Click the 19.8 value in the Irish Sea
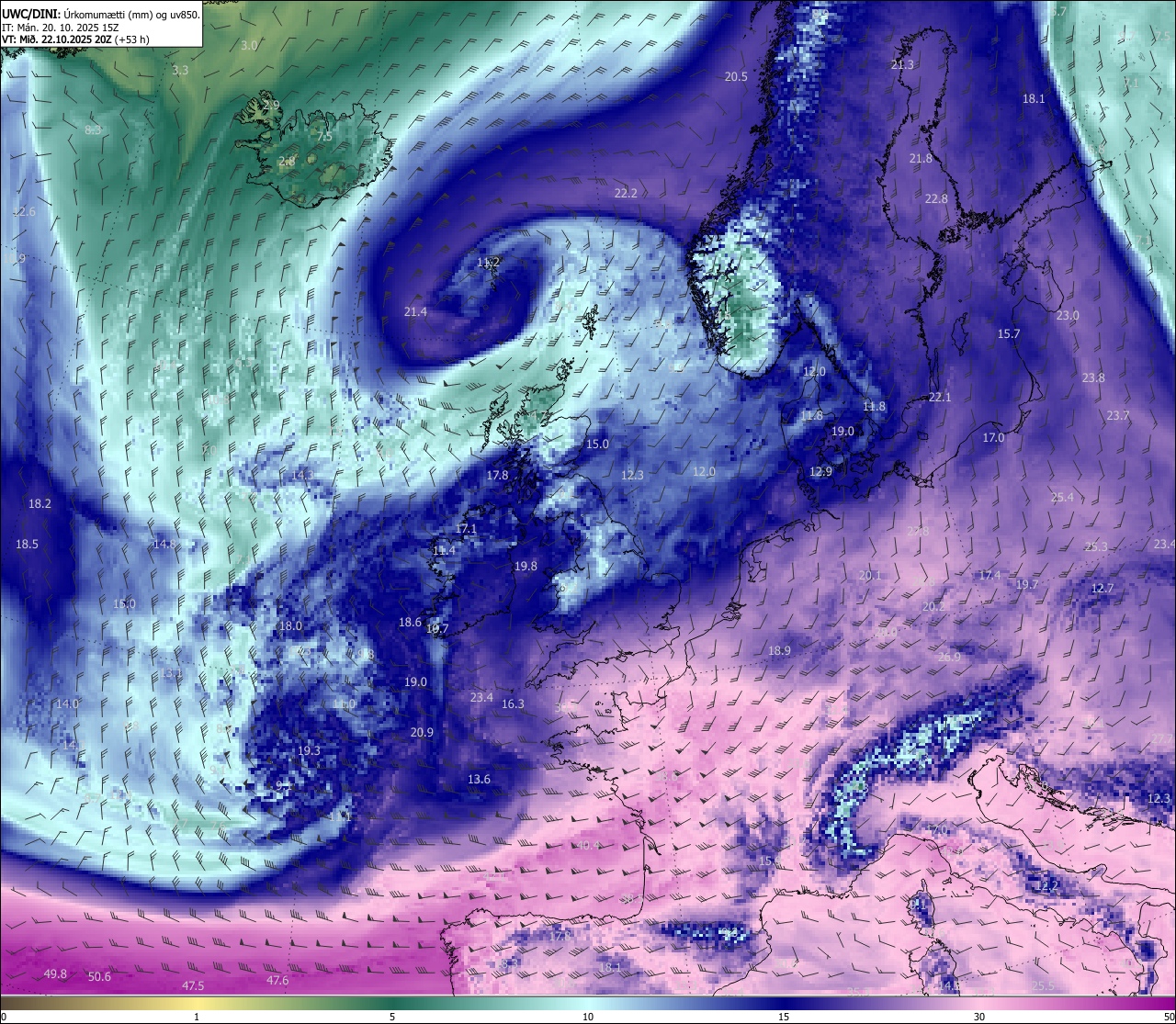This screenshot has width=1176, height=1024. click(x=526, y=567)
